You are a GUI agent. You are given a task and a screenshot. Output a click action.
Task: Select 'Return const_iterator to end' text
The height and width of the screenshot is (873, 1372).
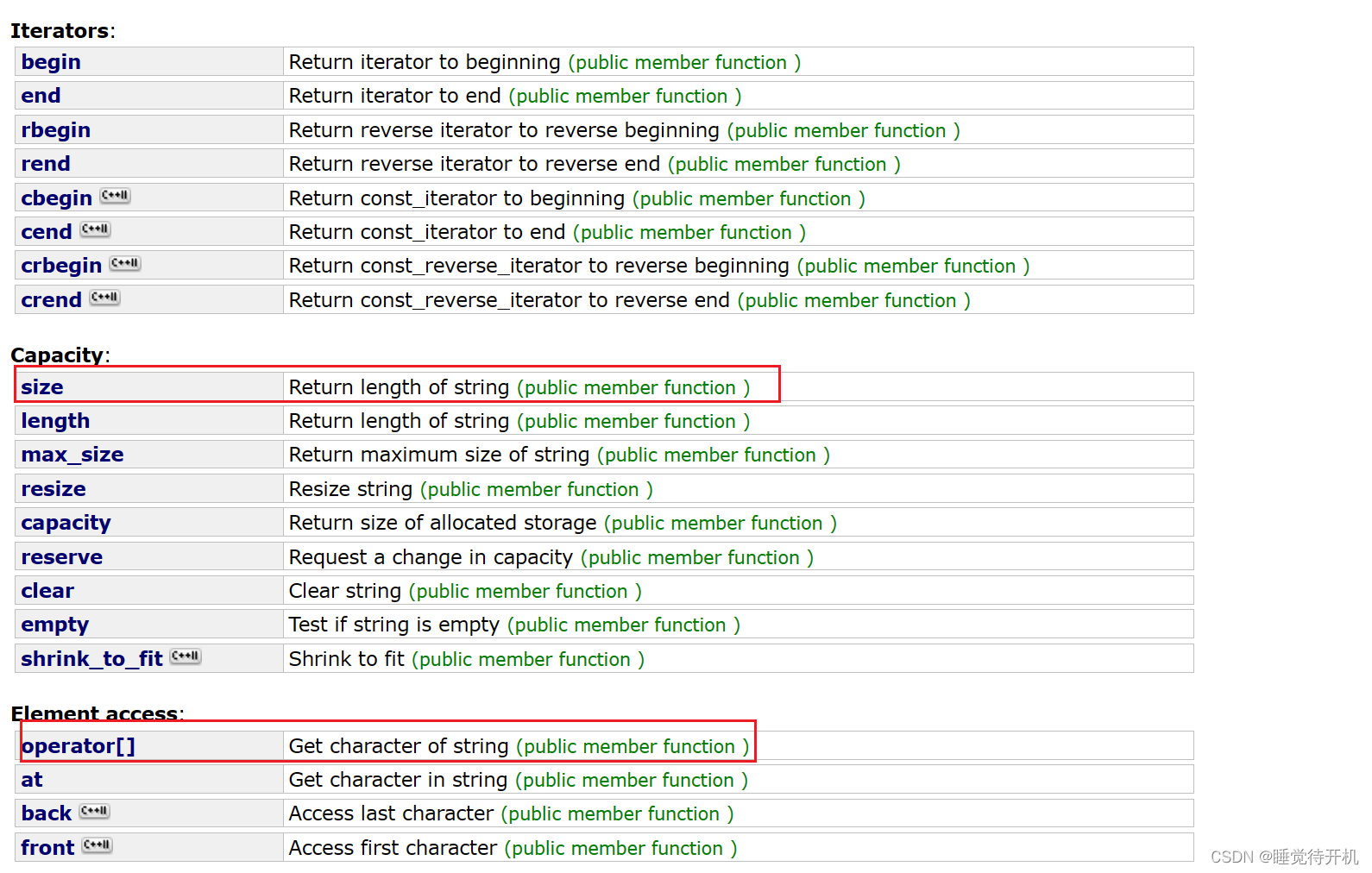tap(427, 232)
